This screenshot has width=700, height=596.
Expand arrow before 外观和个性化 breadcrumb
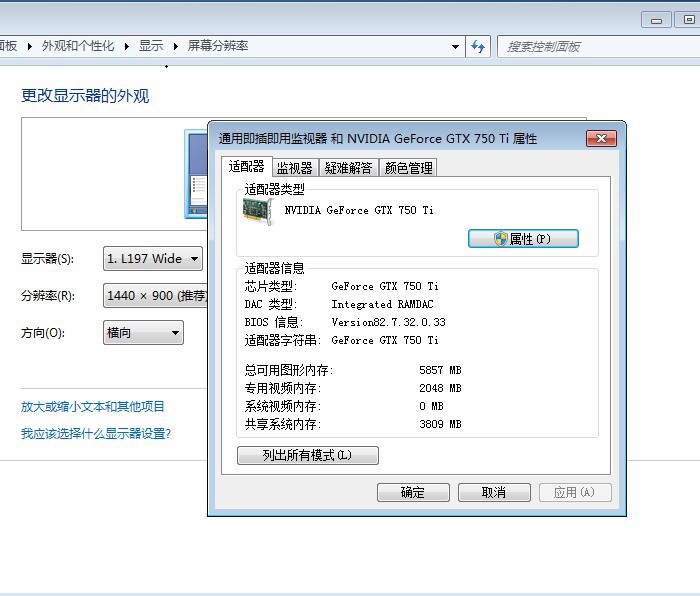click(29, 46)
